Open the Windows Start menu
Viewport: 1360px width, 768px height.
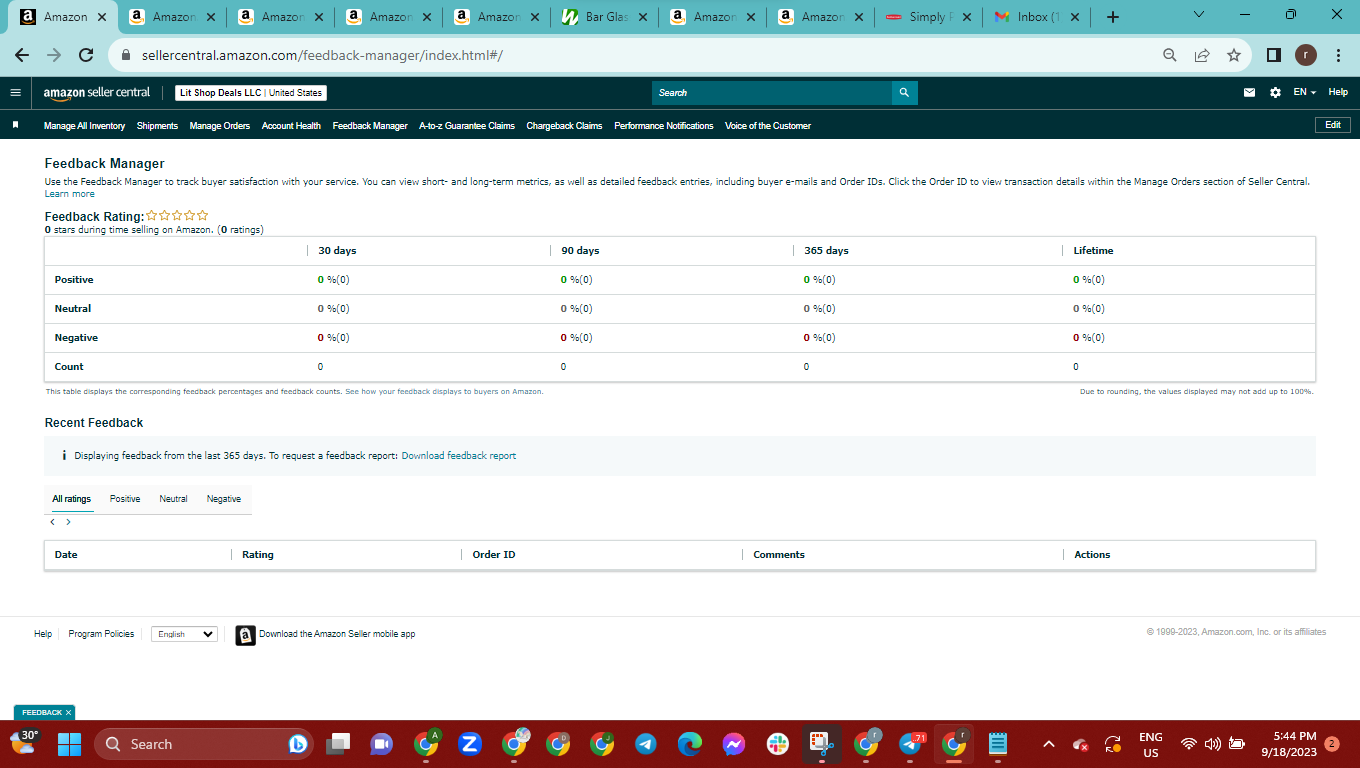[69, 744]
